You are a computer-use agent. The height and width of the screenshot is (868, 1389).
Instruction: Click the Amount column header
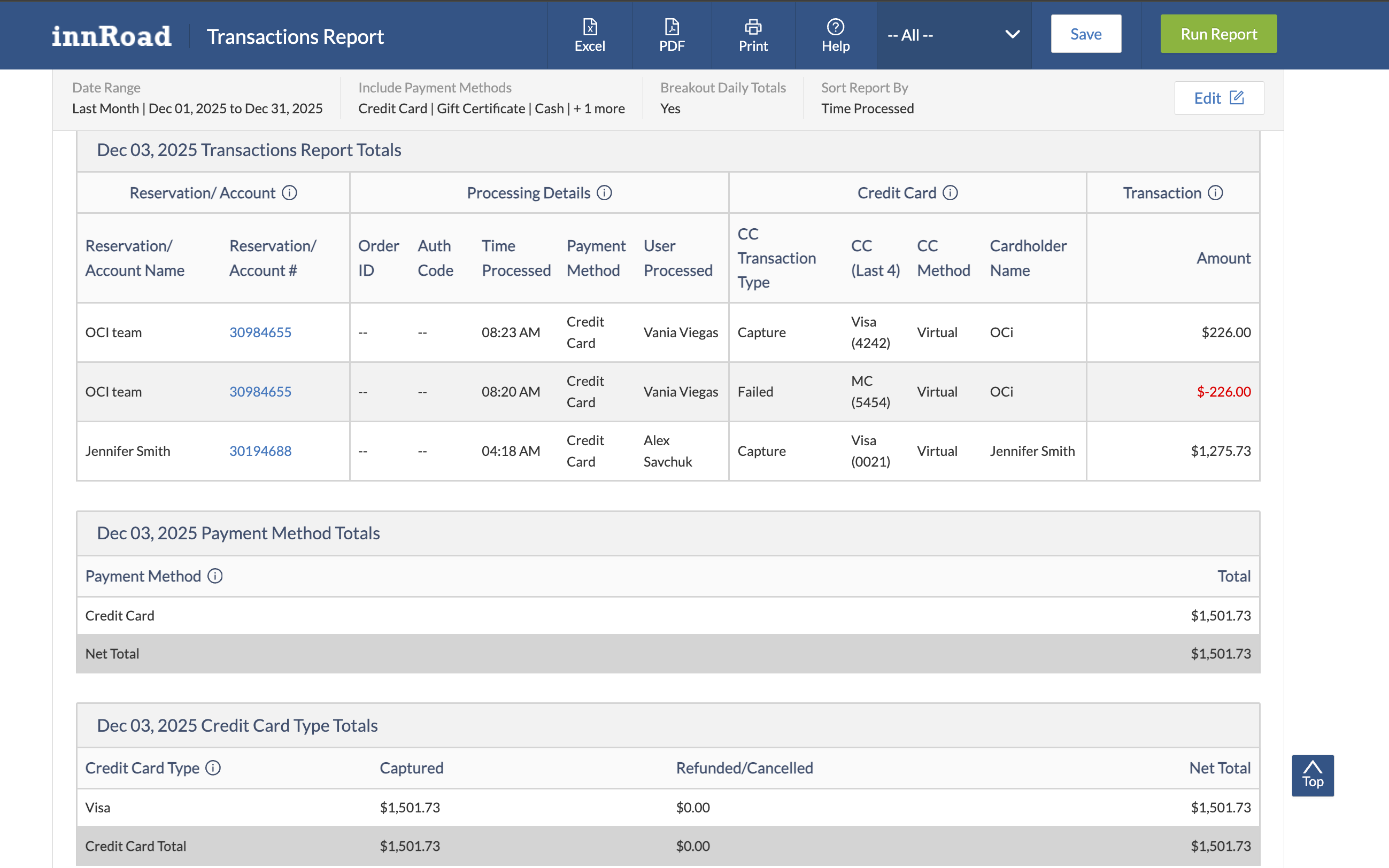coord(1223,258)
